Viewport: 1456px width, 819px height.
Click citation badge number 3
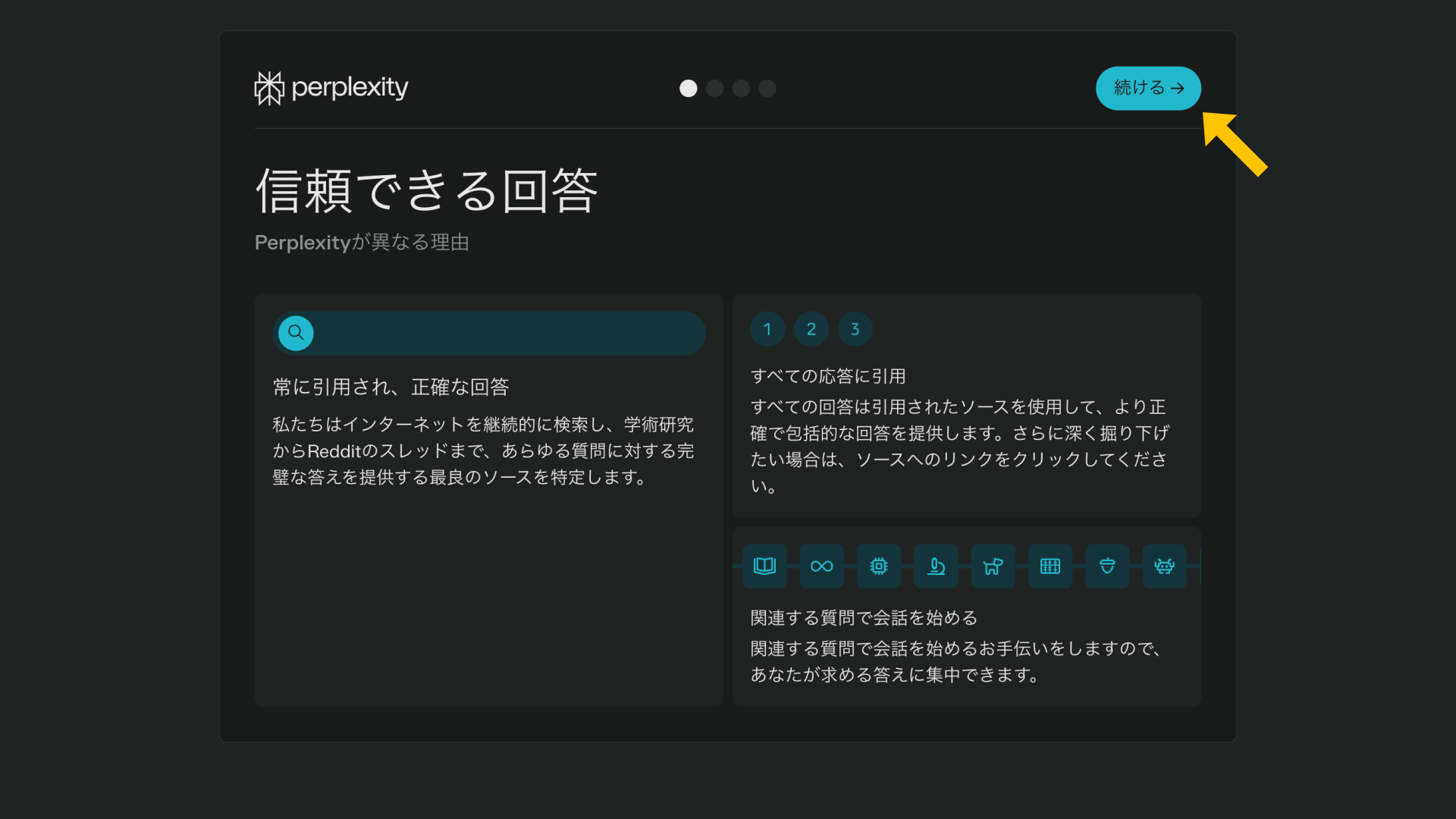[855, 329]
